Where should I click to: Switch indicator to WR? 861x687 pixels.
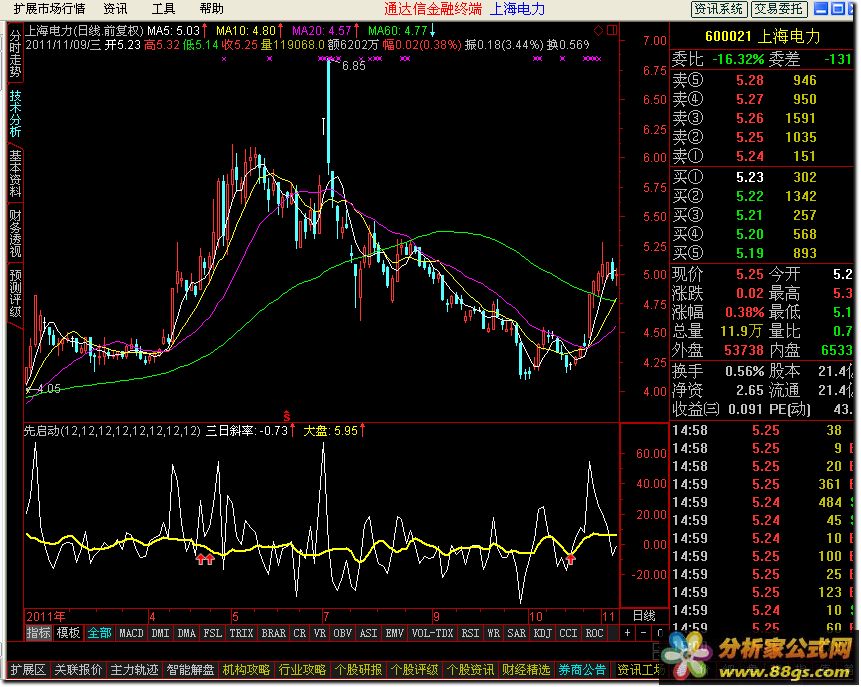494,633
